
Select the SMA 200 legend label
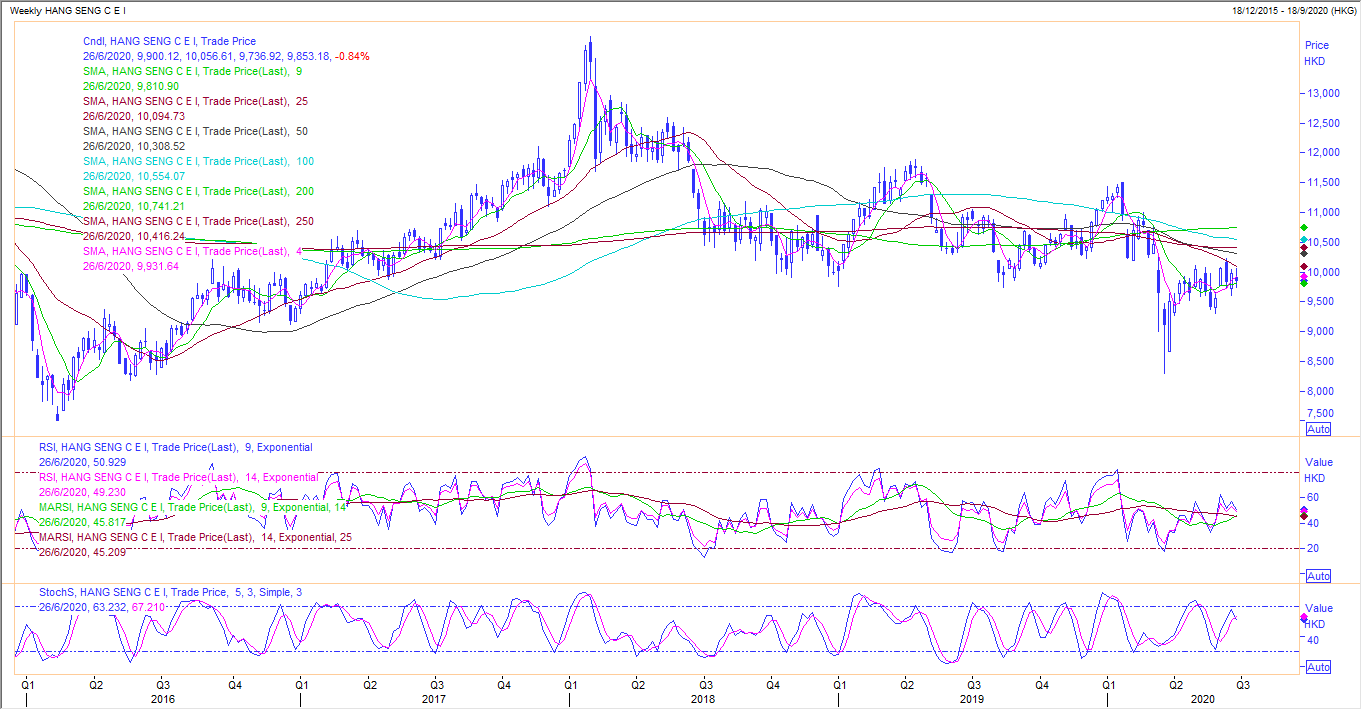pyautogui.click(x=199, y=191)
